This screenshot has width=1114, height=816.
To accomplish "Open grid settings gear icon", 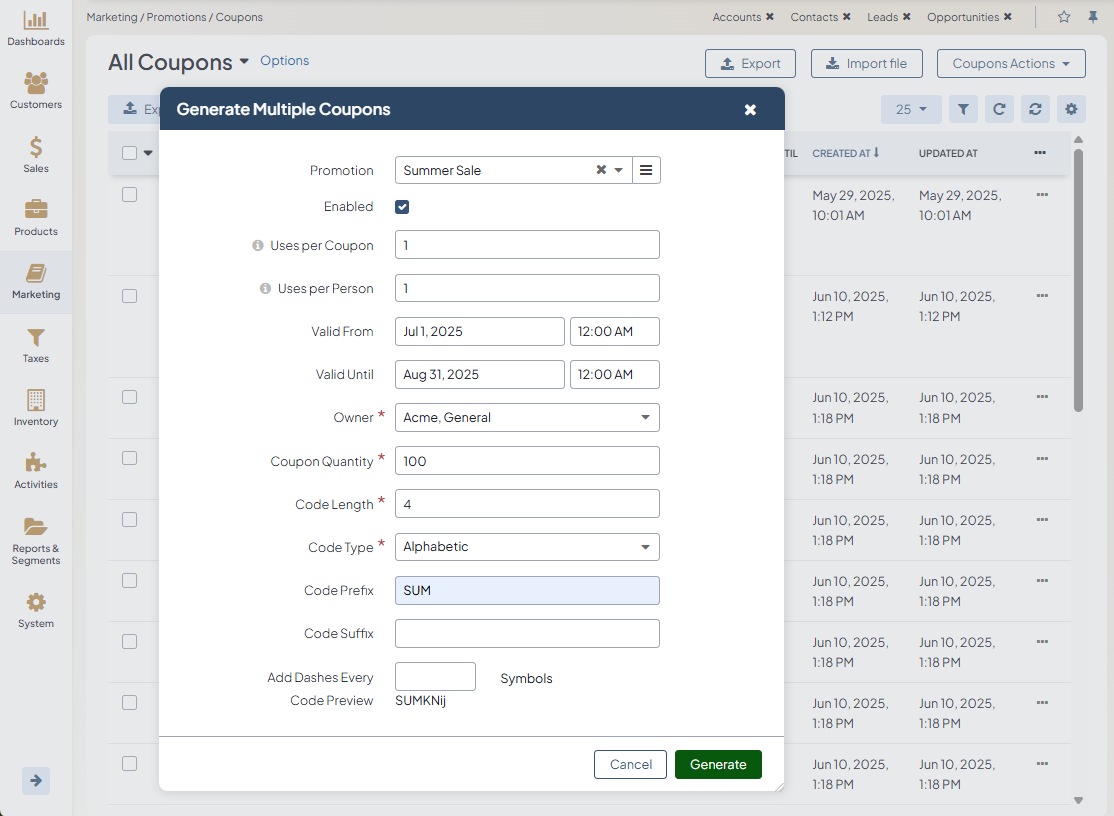I will coord(1071,109).
